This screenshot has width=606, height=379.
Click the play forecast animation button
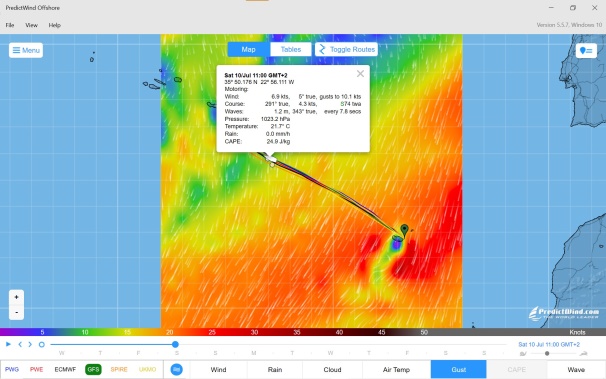(x=8, y=344)
